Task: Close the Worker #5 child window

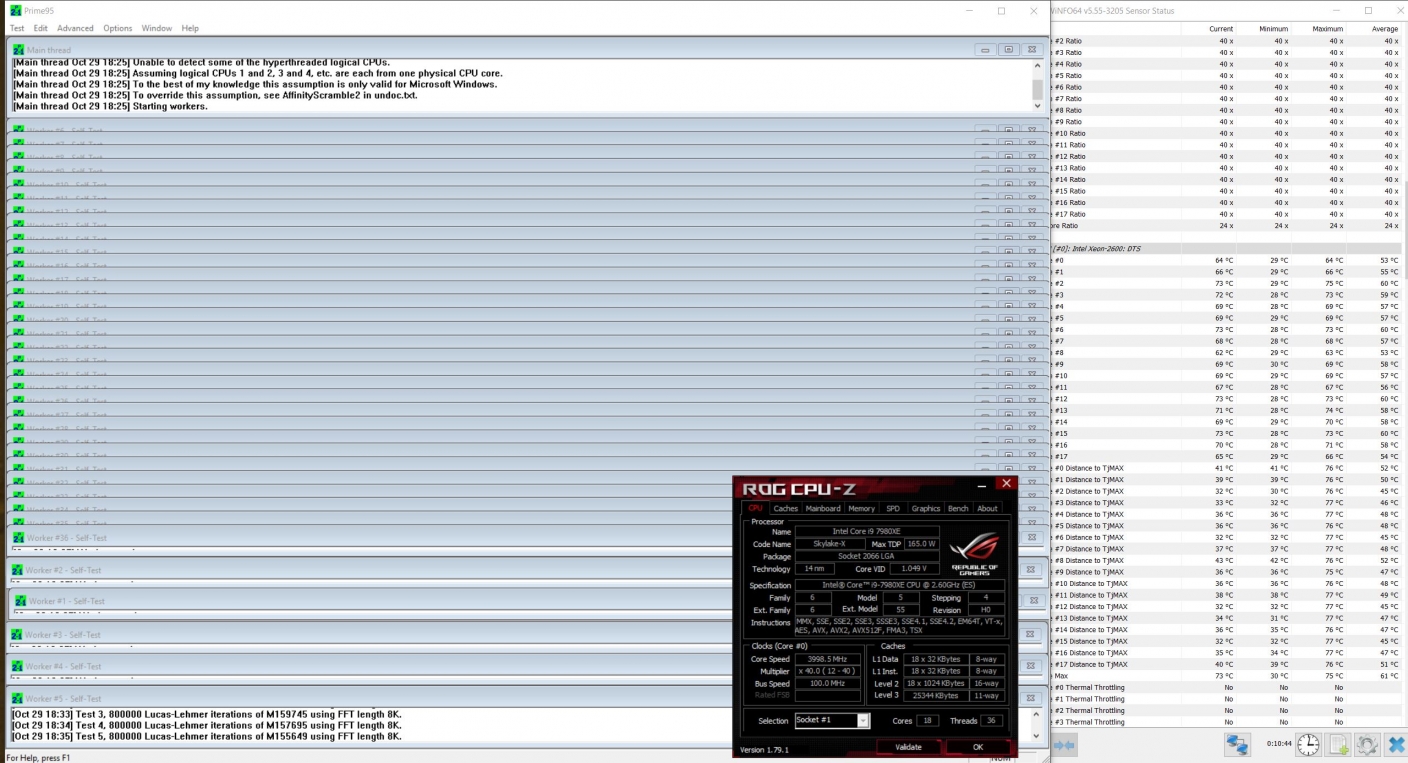Action: pos(1032,698)
